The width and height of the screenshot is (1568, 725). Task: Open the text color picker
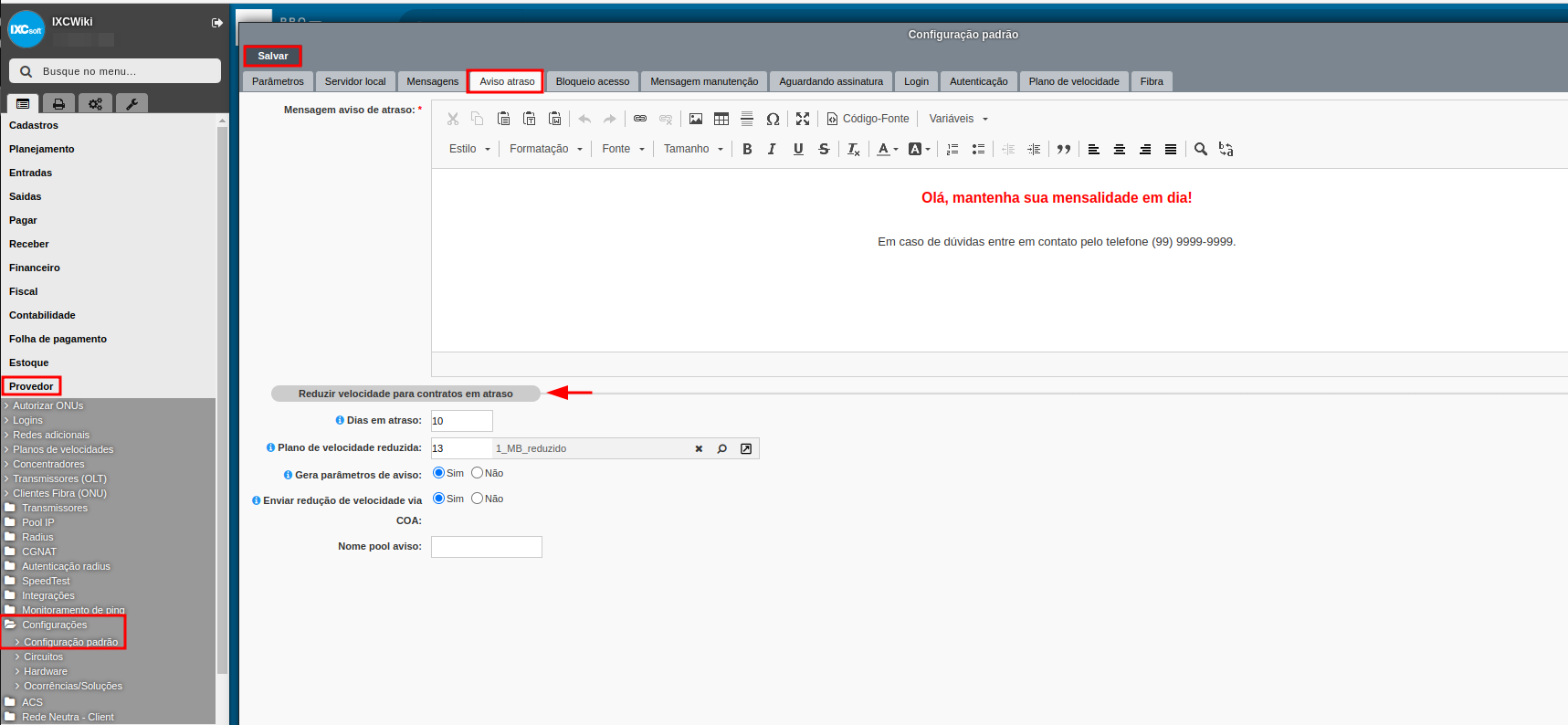coord(888,149)
